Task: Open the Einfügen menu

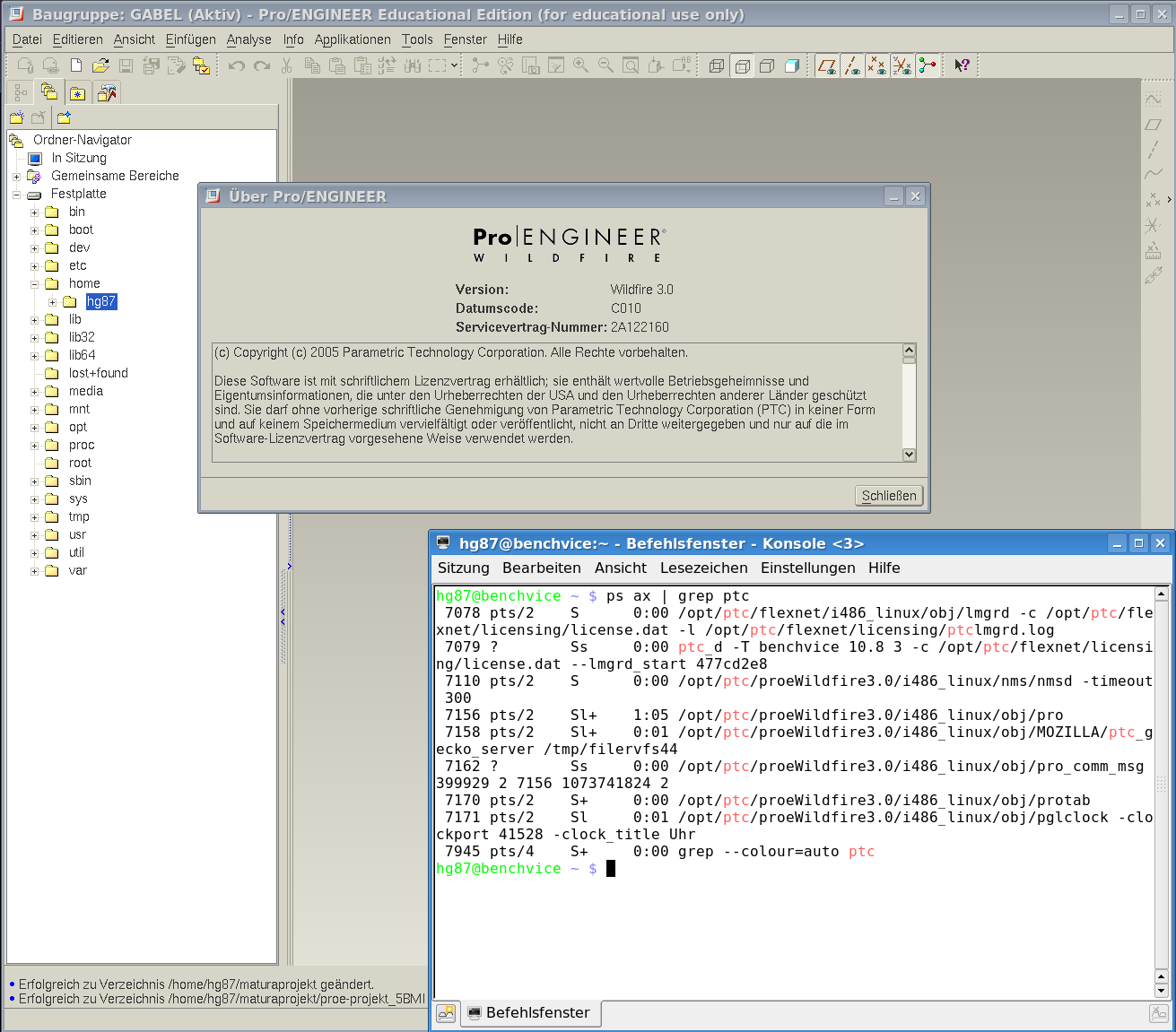Action: click(190, 39)
